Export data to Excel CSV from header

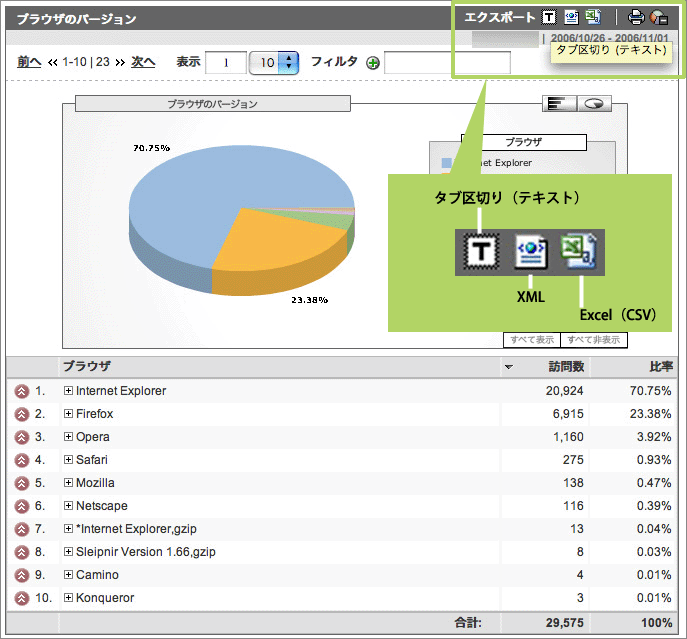coord(593,17)
